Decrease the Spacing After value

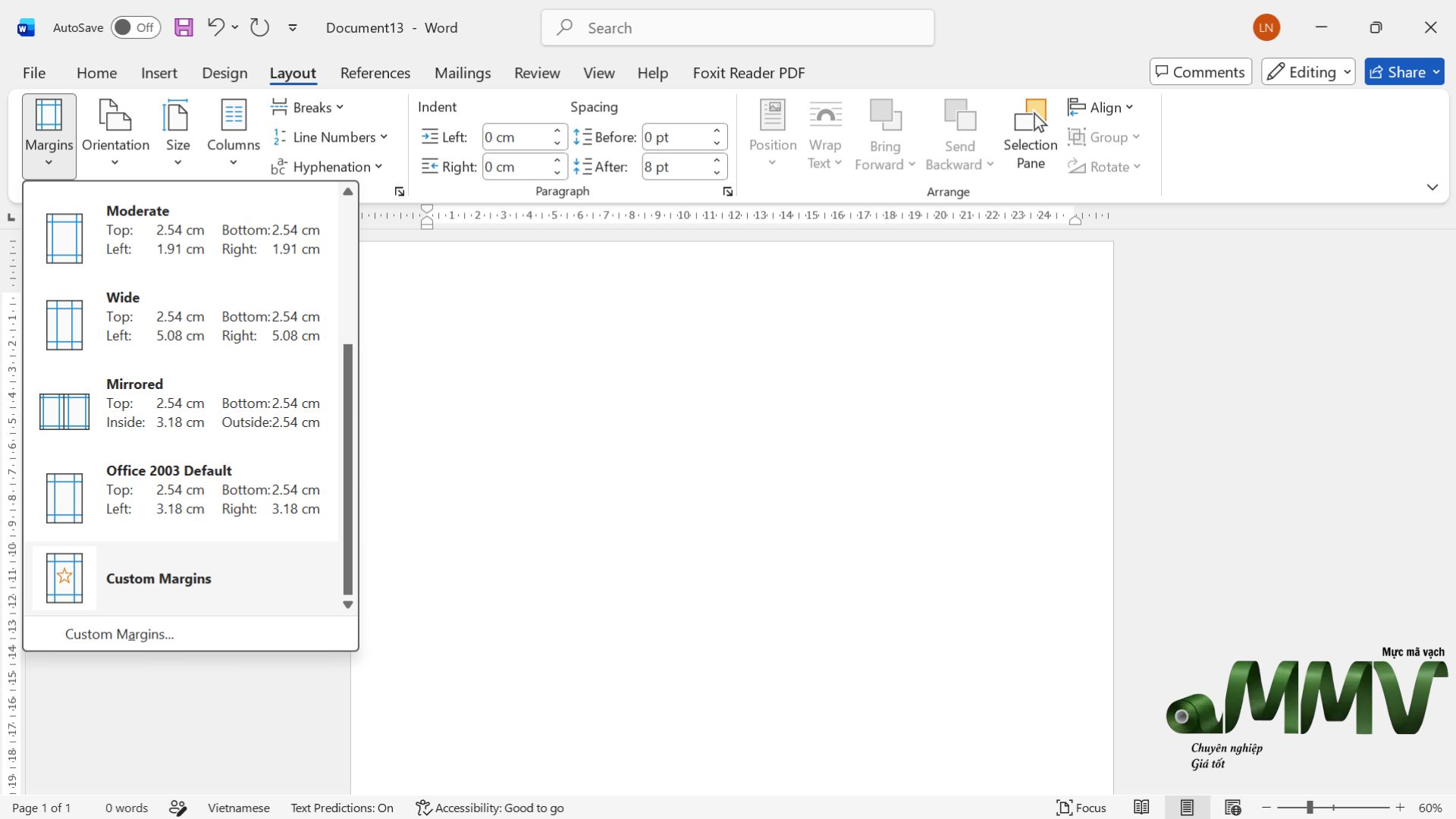[x=717, y=173]
